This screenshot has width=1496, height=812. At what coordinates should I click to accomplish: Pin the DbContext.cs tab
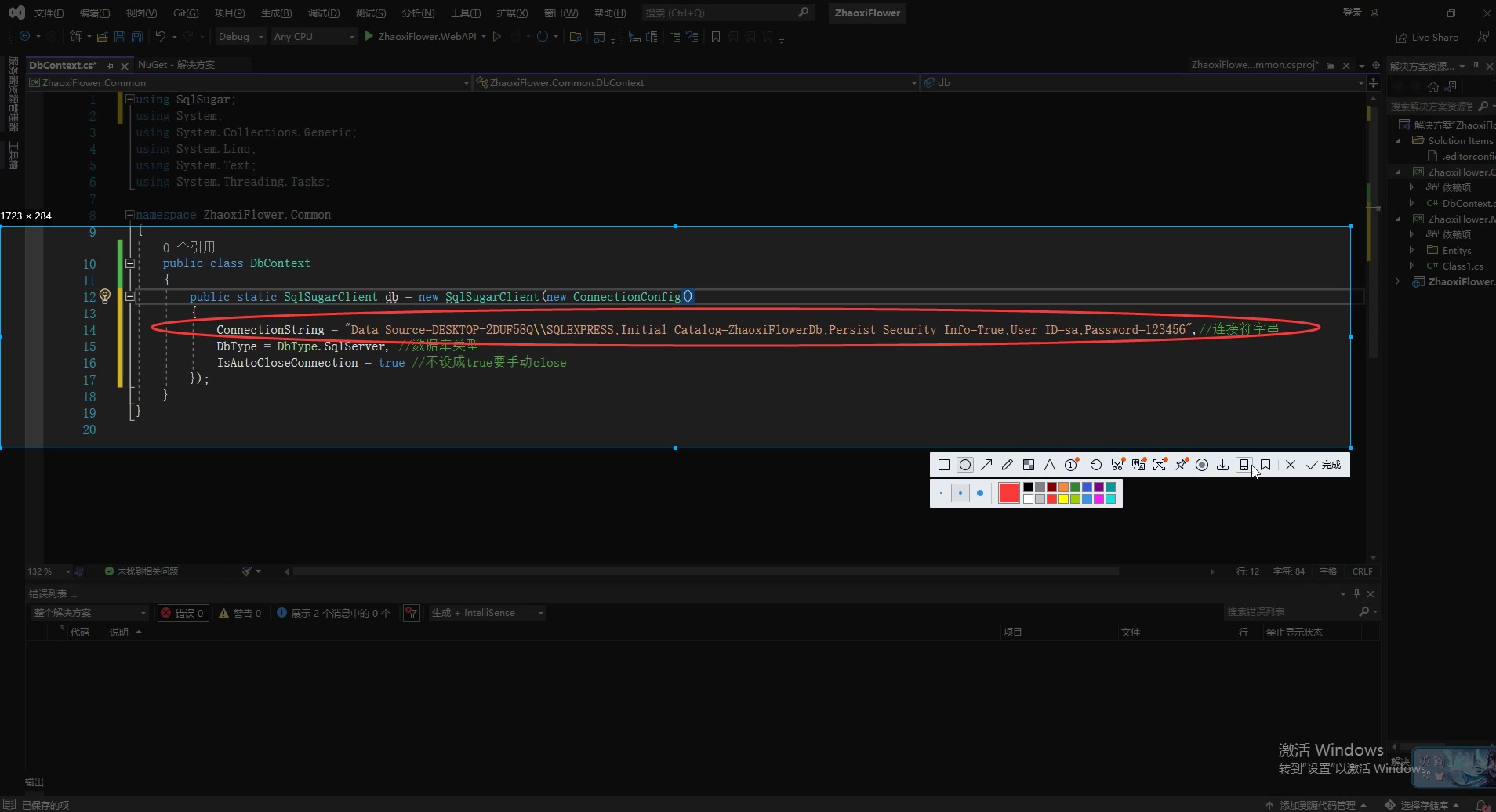tap(110, 66)
